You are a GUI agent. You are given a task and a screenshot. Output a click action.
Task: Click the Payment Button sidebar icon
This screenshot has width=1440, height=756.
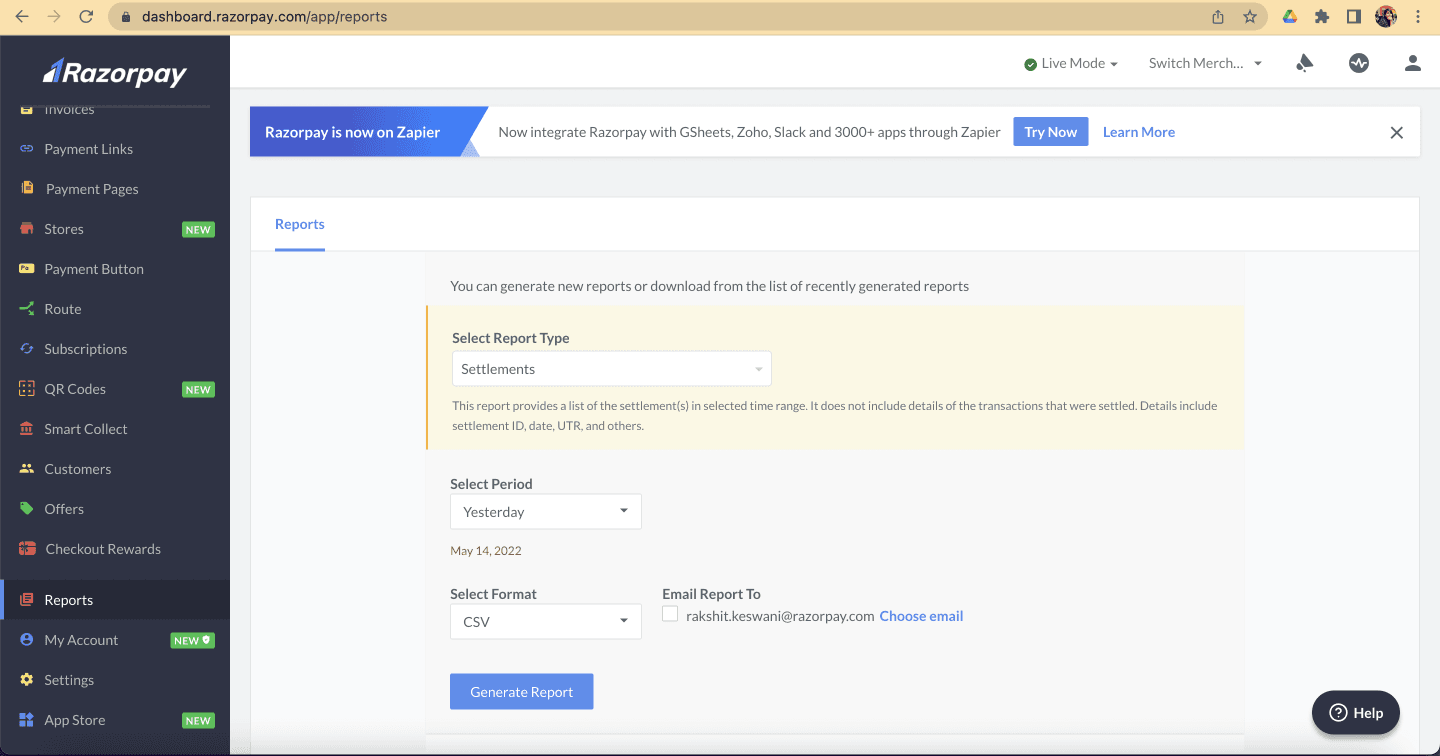[27, 269]
